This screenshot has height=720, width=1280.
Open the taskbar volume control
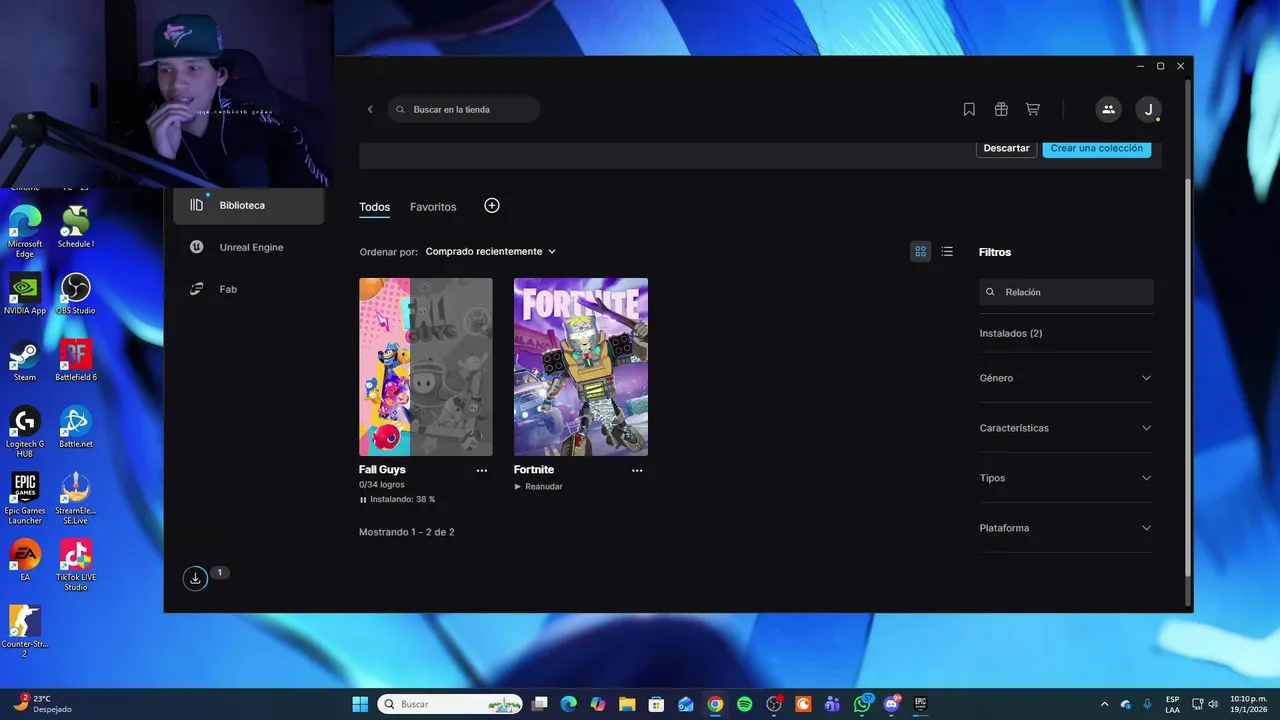pos(1213,704)
